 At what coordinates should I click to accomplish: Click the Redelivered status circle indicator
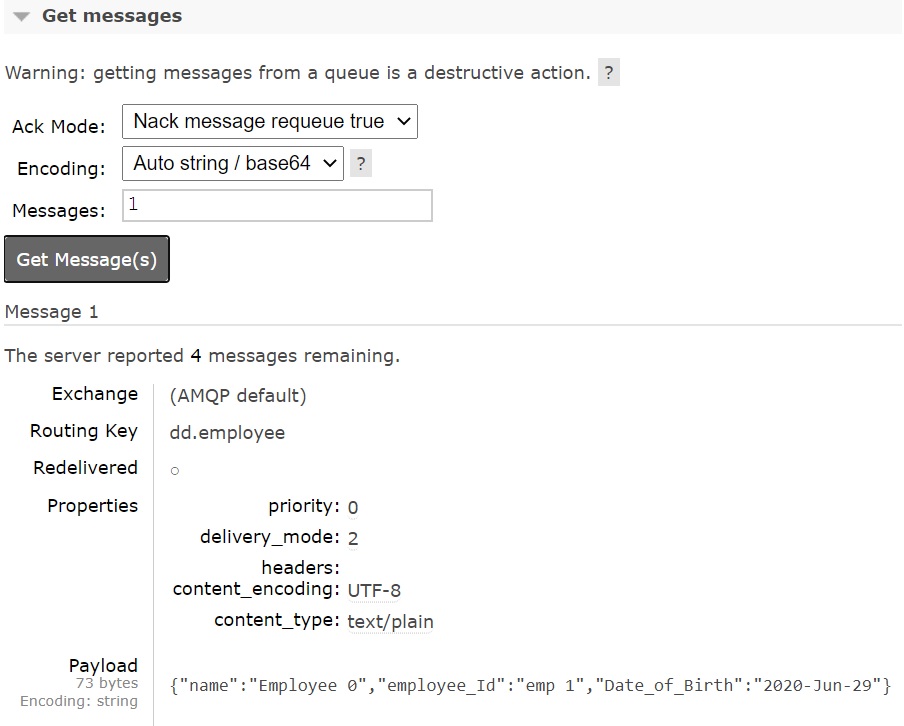coord(175,470)
